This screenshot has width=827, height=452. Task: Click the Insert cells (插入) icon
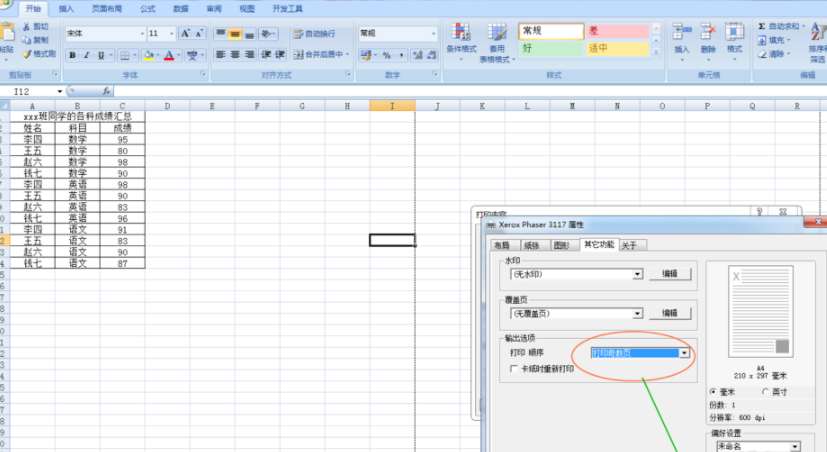(x=681, y=33)
